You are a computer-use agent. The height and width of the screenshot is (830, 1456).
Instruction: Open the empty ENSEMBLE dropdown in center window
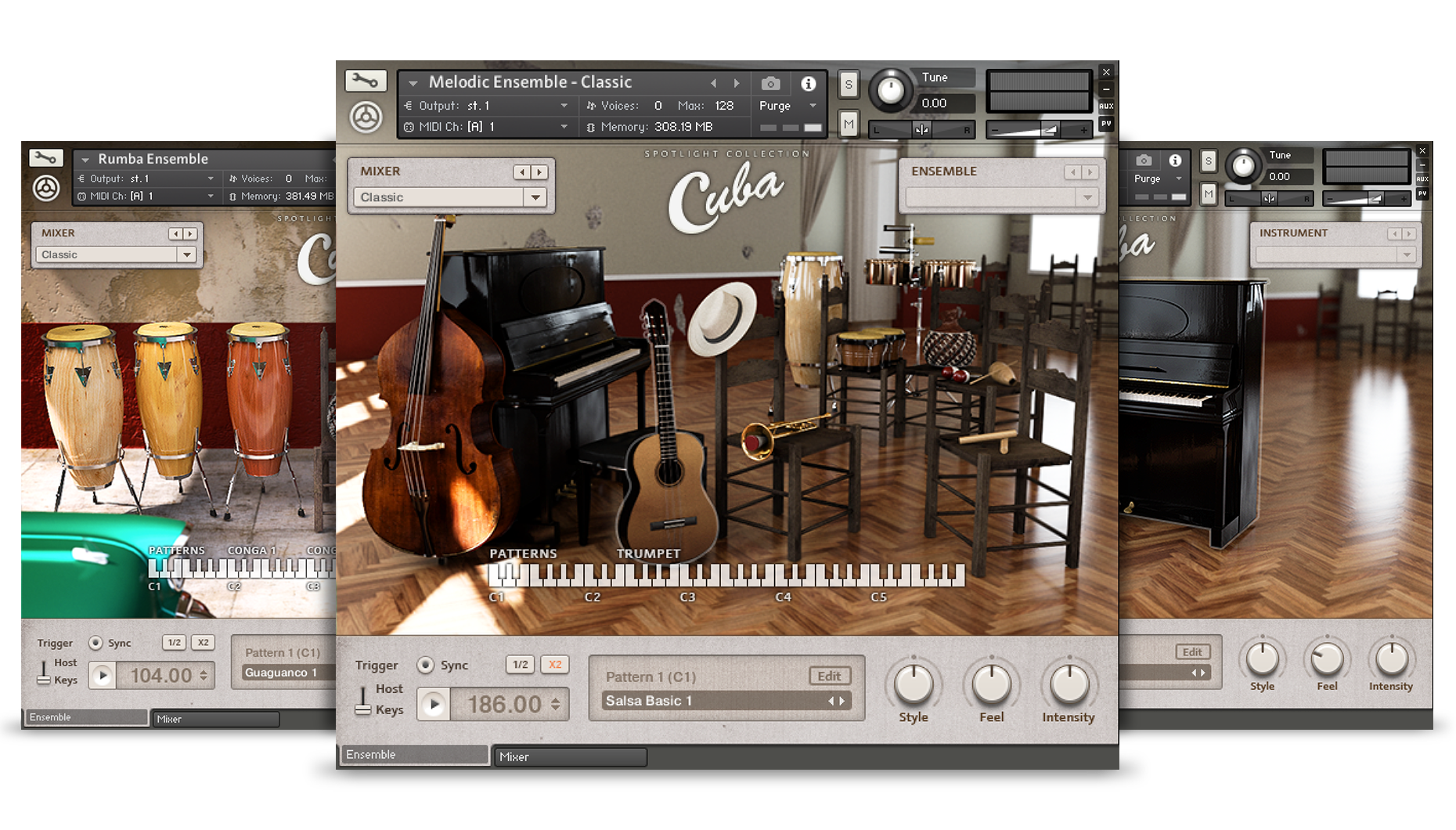click(1001, 197)
